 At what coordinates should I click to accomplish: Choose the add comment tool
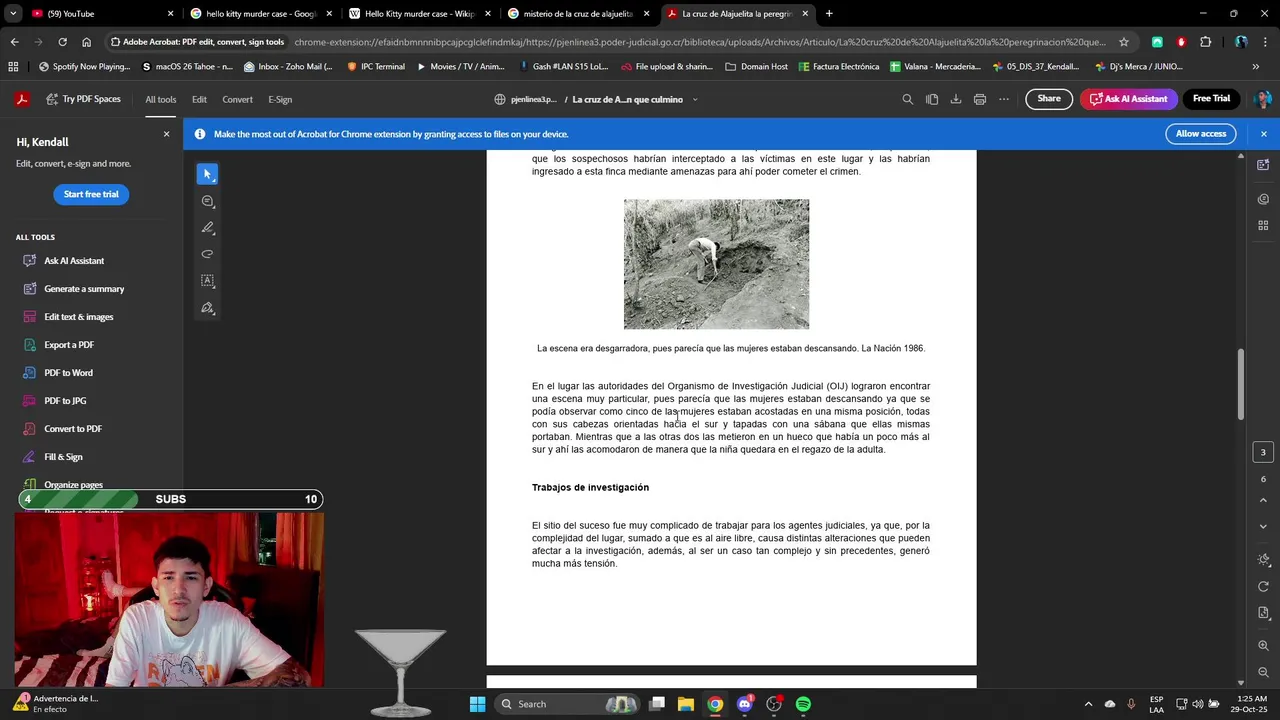tap(207, 201)
